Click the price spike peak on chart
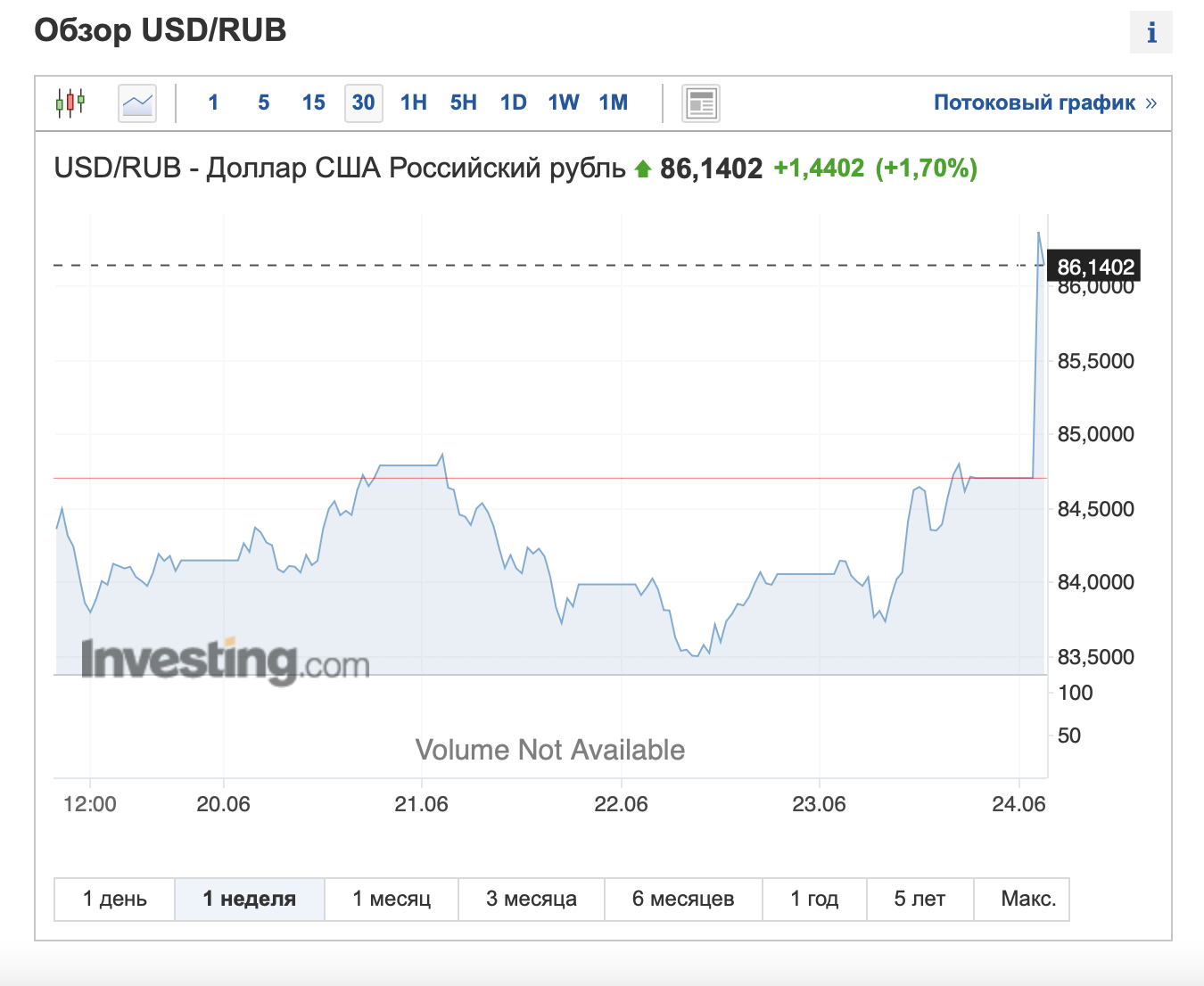 [x=1038, y=233]
